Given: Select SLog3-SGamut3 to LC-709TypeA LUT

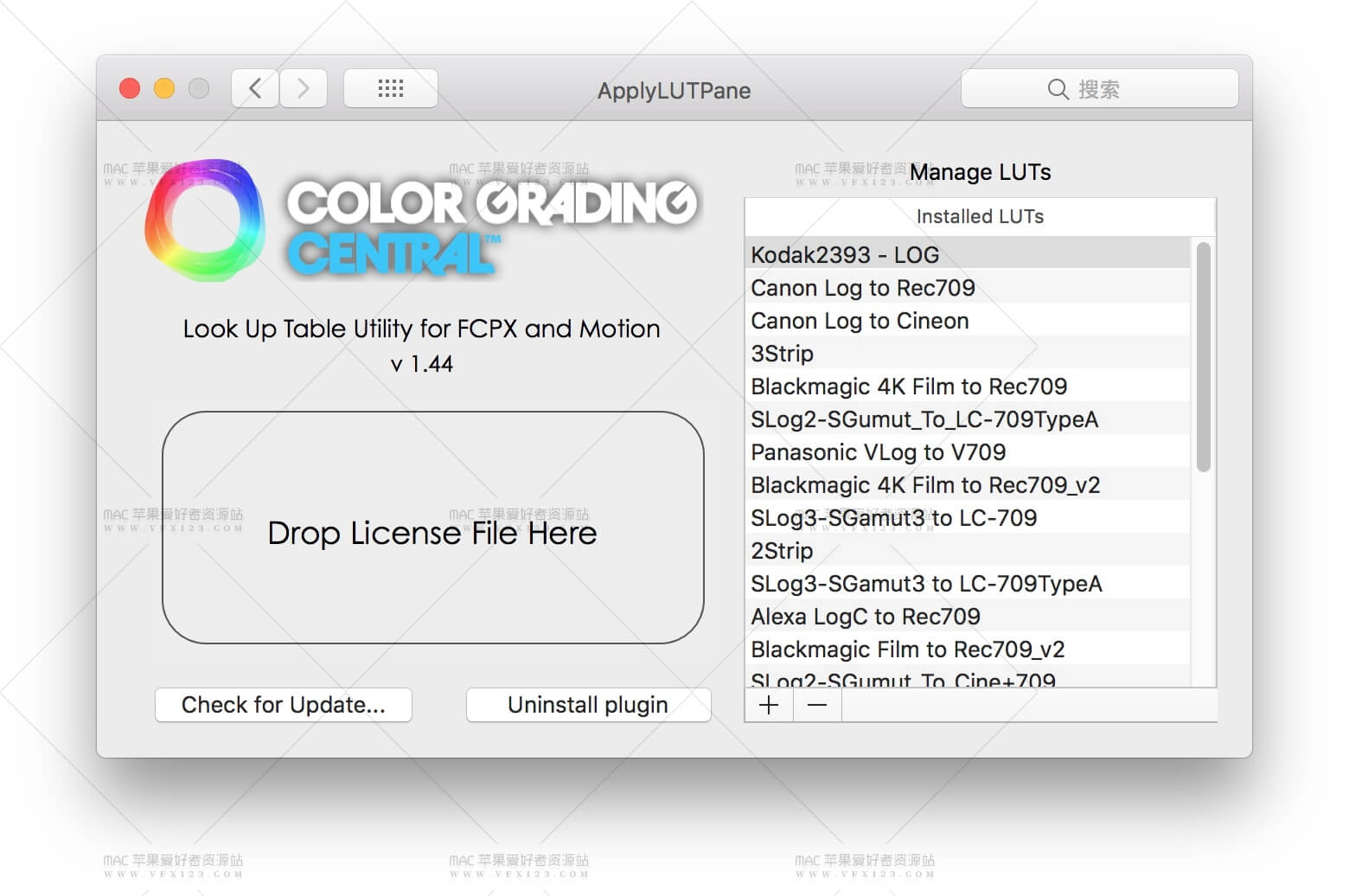Looking at the screenshot, I should pos(968,583).
